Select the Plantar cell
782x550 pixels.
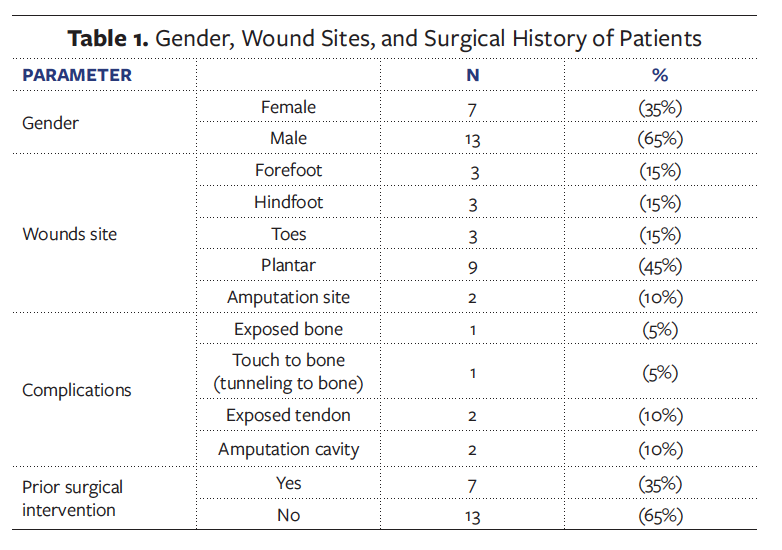(x=288, y=265)
